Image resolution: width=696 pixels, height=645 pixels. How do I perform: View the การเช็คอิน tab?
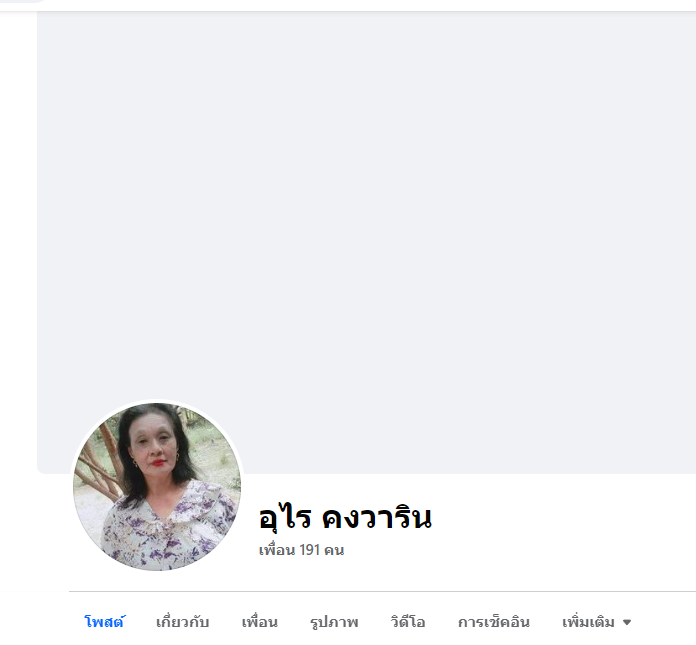494,621
